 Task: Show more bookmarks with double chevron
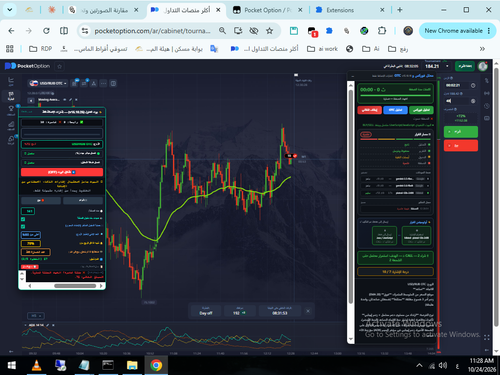point(482,49)
